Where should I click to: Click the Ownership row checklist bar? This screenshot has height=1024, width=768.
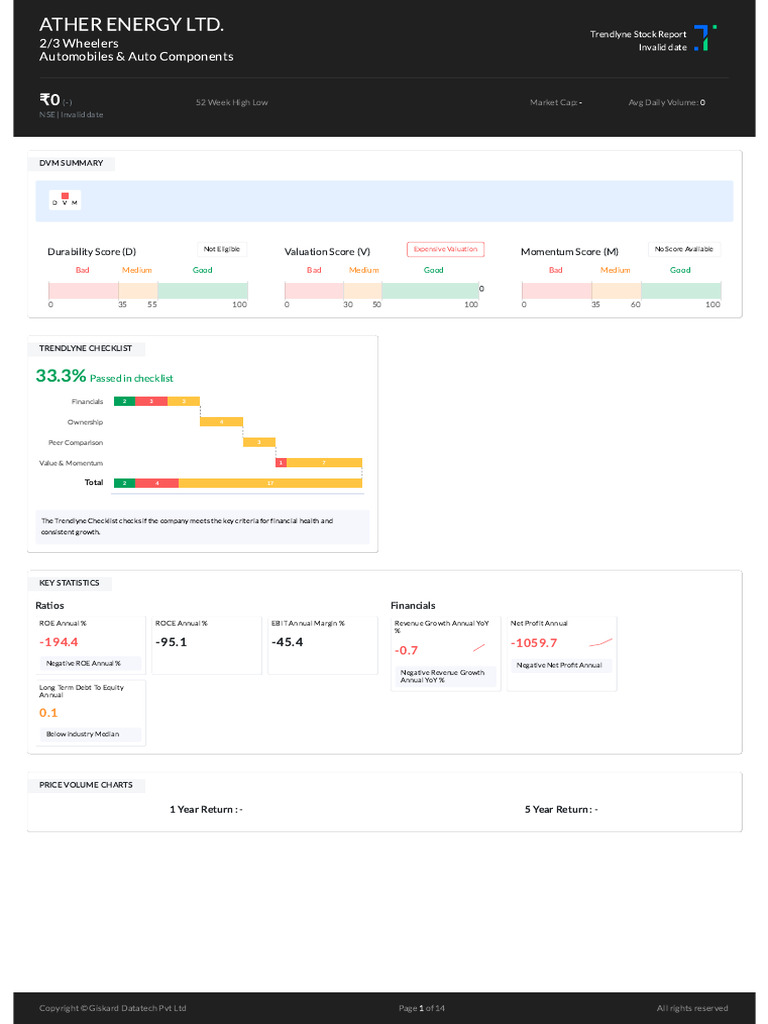pyautogui.click(x=221, y=422)
